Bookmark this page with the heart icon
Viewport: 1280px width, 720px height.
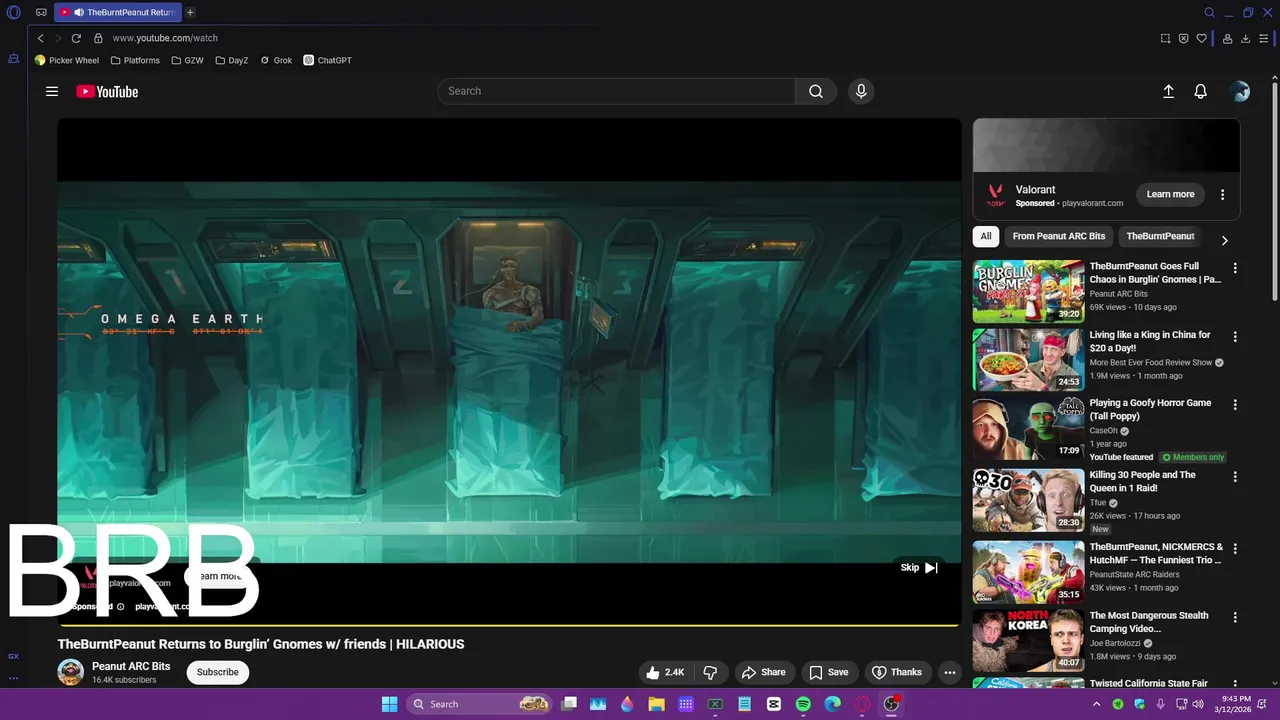(x=1201, y=38)
